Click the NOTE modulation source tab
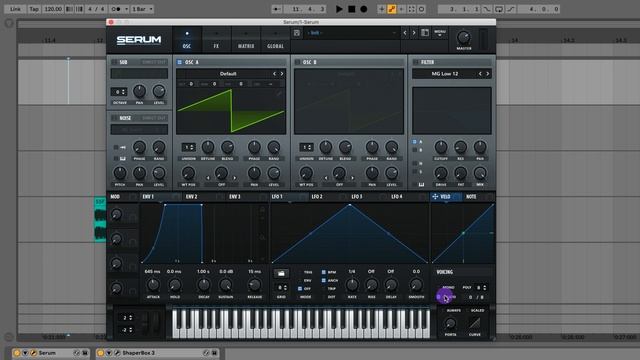 click(471, 197)
